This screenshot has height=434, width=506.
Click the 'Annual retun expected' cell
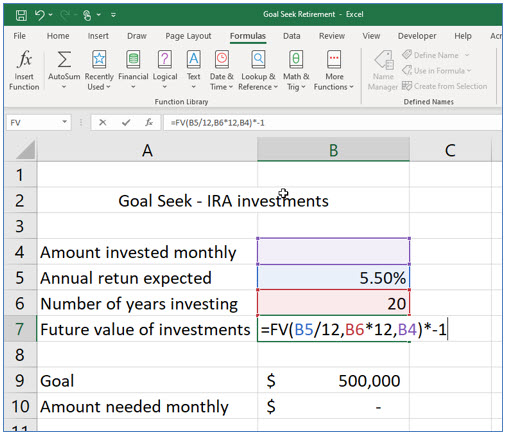click(147, 278)
